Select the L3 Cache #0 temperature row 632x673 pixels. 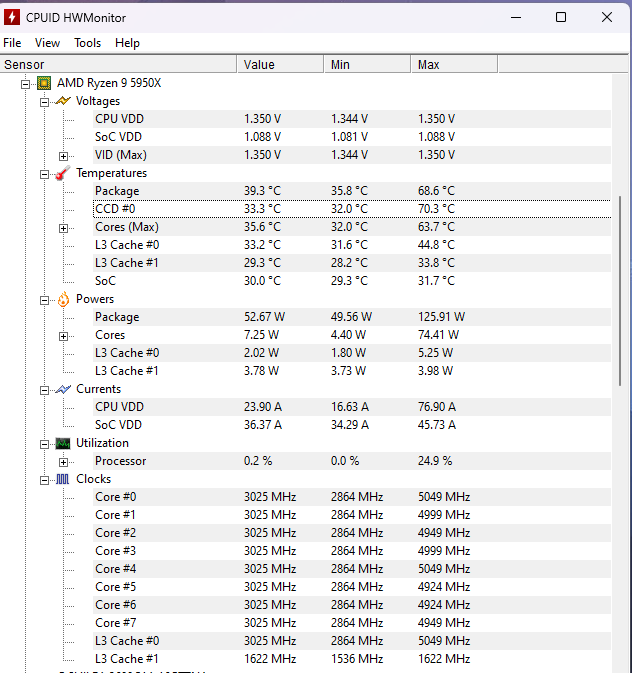352,245
